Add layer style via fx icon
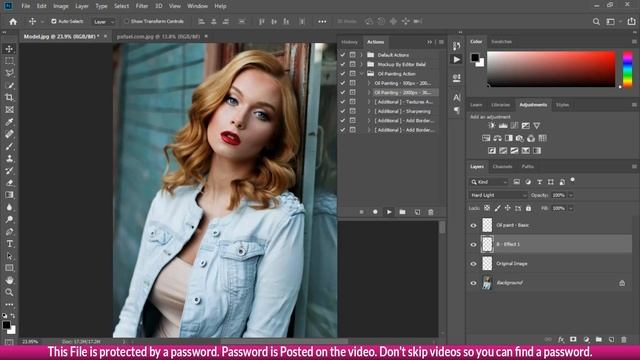The width and height of the screenshot is (640, 360). 561,339
